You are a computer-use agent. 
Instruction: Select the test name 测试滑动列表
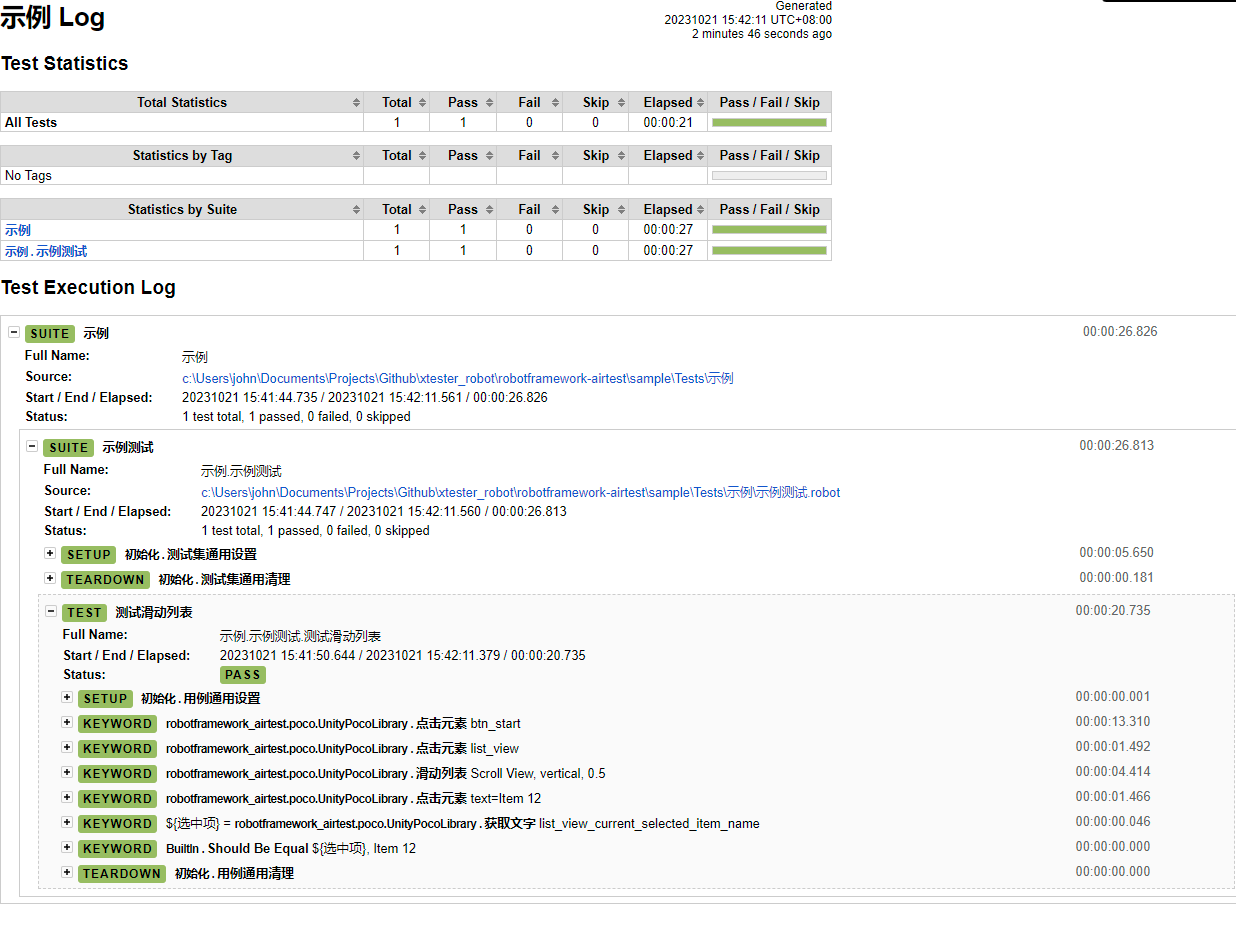[154, 612]
